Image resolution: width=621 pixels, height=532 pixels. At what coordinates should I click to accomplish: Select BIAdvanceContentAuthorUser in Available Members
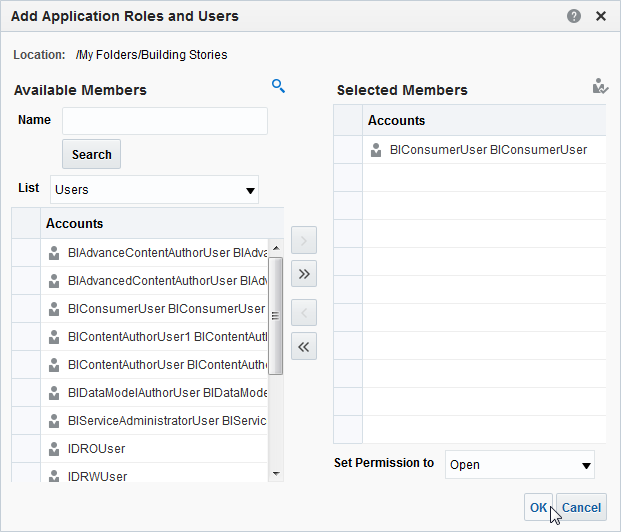click(155, 253)
